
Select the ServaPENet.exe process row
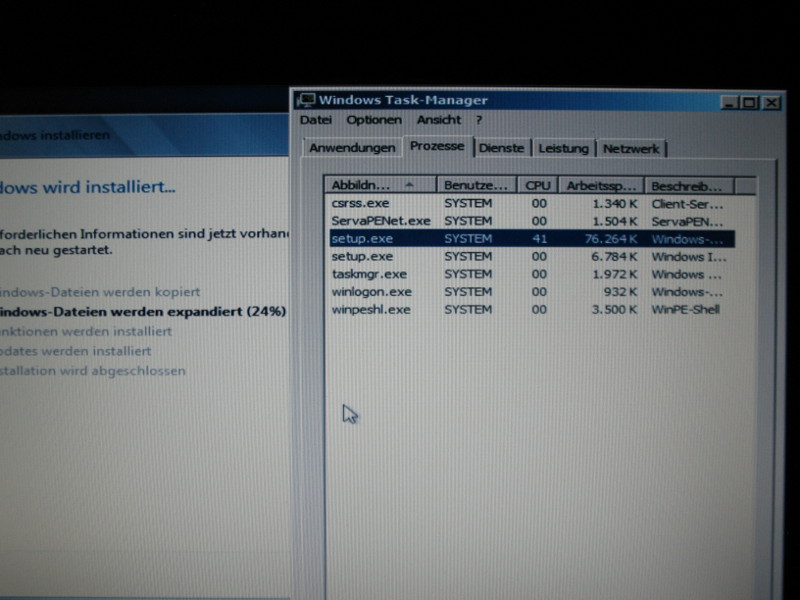[x=532, y=221]
